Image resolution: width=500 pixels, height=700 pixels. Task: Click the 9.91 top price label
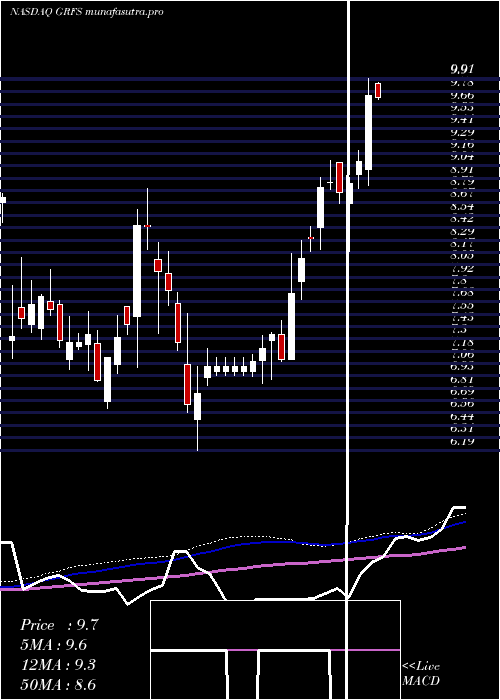pyautogui.click(x=462, y=69)
